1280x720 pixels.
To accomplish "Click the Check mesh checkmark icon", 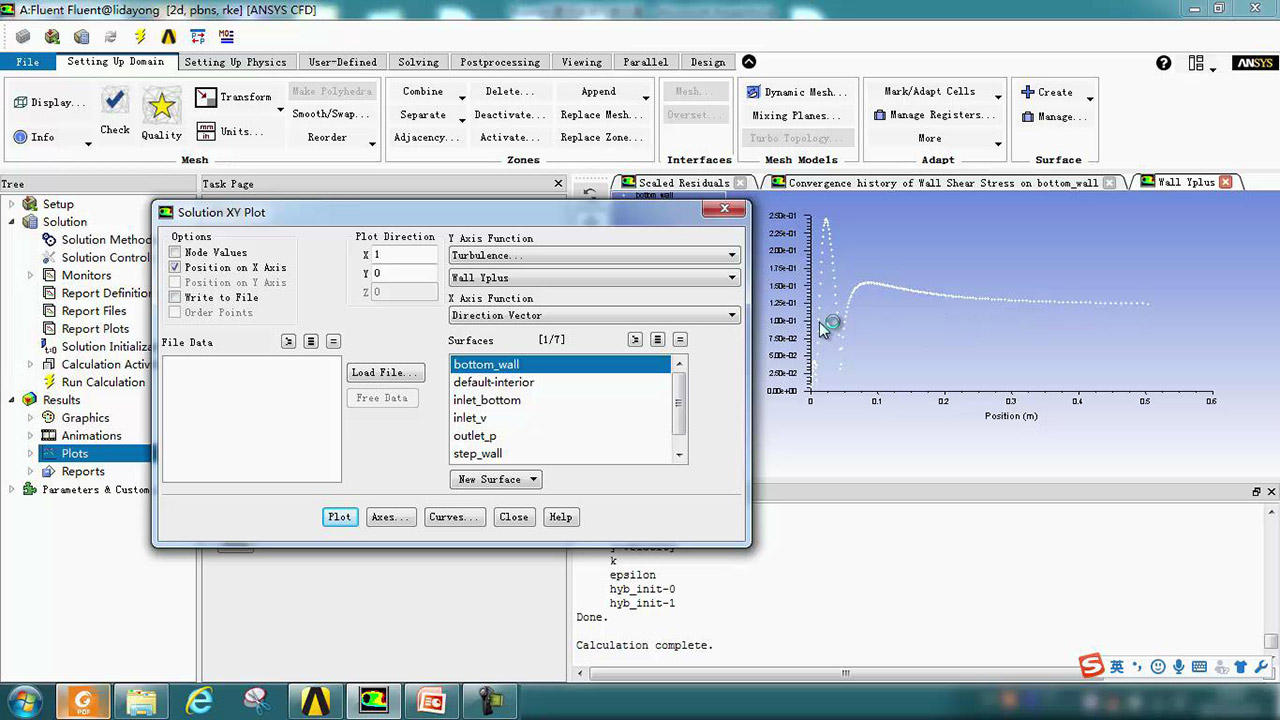I will coord(115,101).
